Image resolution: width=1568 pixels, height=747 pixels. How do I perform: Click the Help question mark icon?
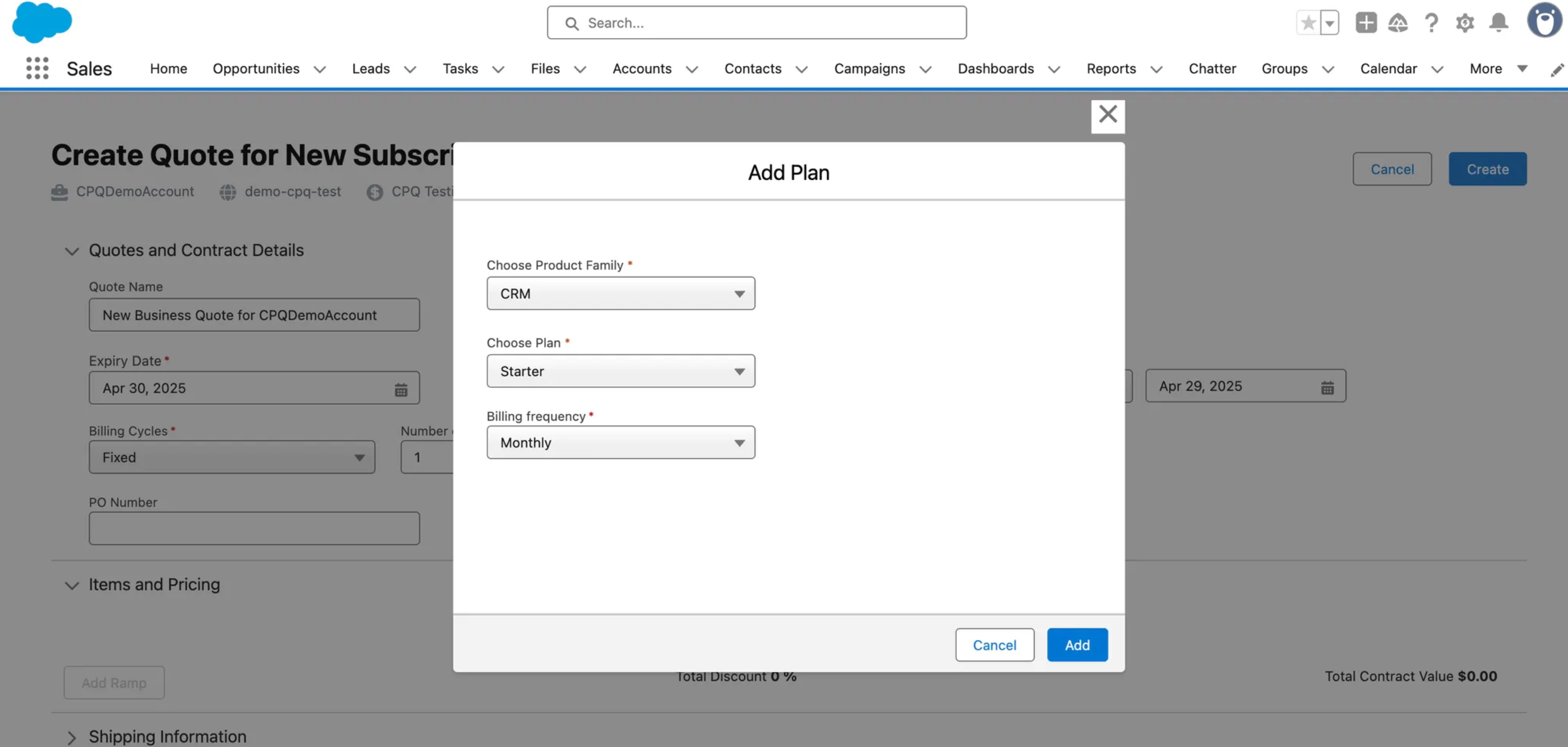click(x=1431, y=23)
